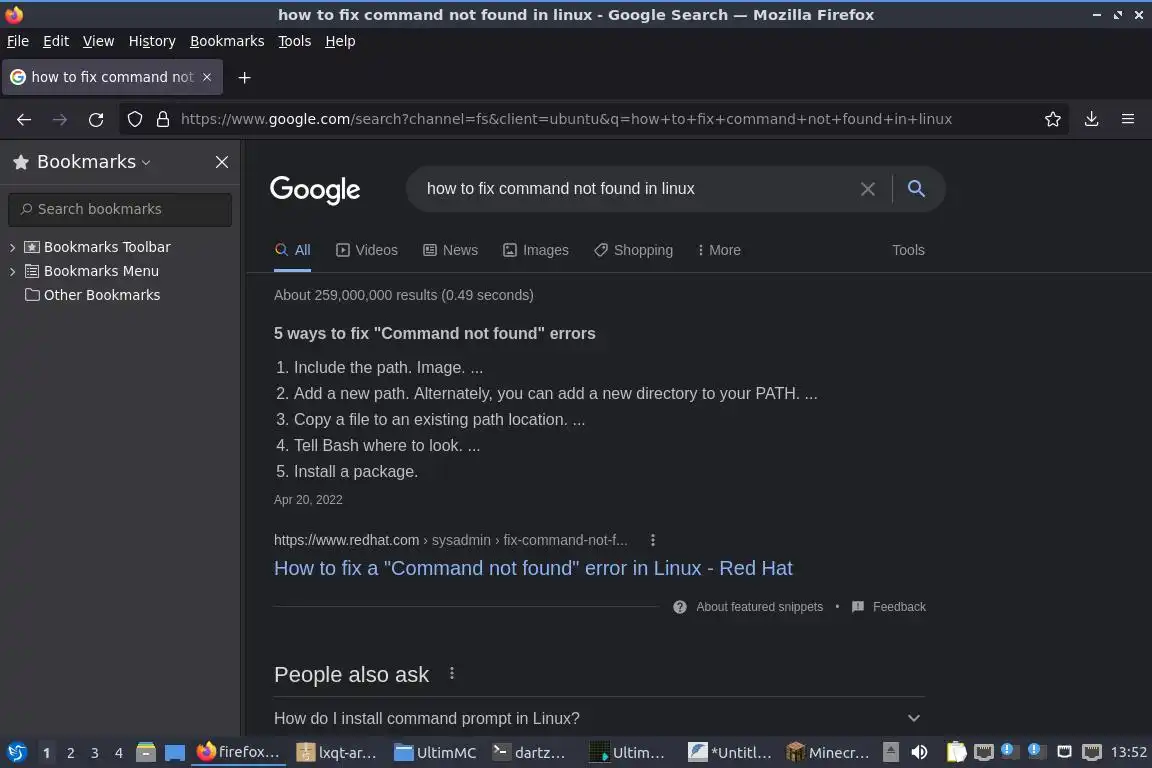
Task: Switch to Minecraft window in taskbar
Action: click(828, 752)
